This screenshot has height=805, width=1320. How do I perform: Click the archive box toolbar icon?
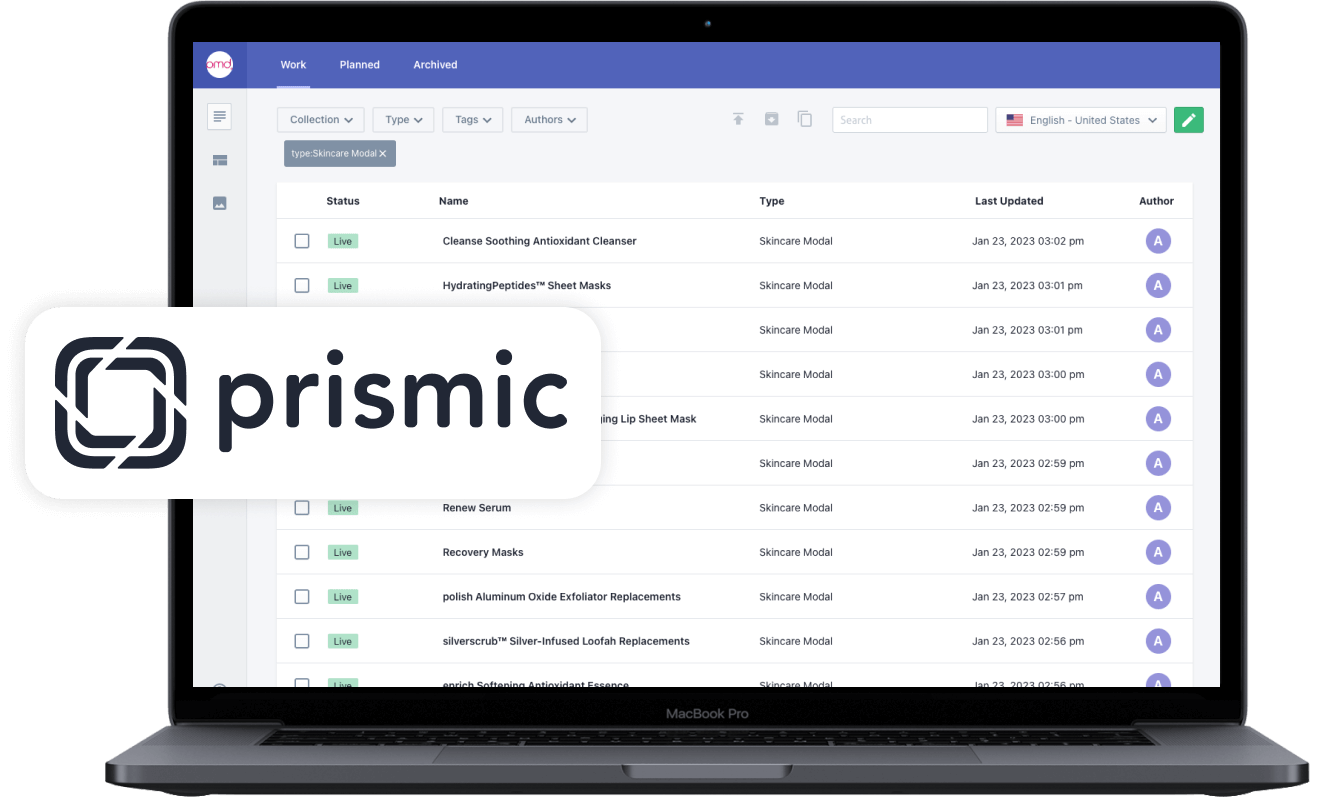[x=771, y=120]
